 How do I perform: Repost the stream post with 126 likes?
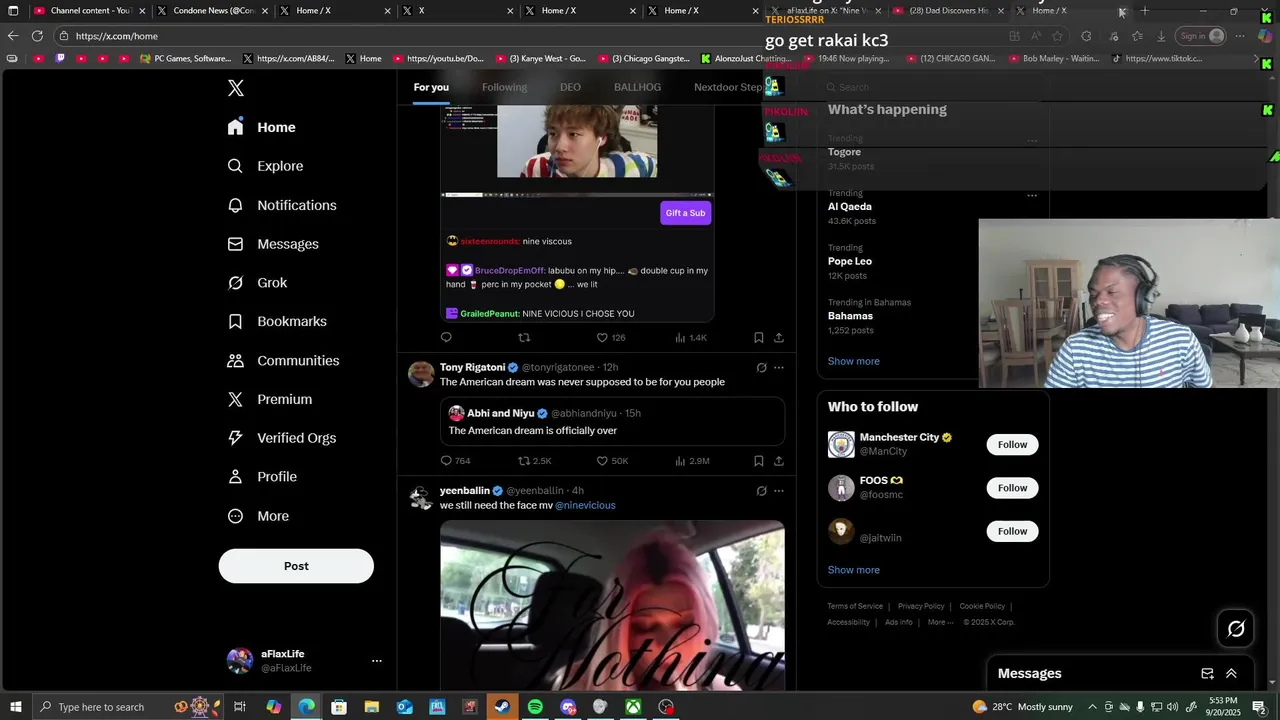[524, 338]
